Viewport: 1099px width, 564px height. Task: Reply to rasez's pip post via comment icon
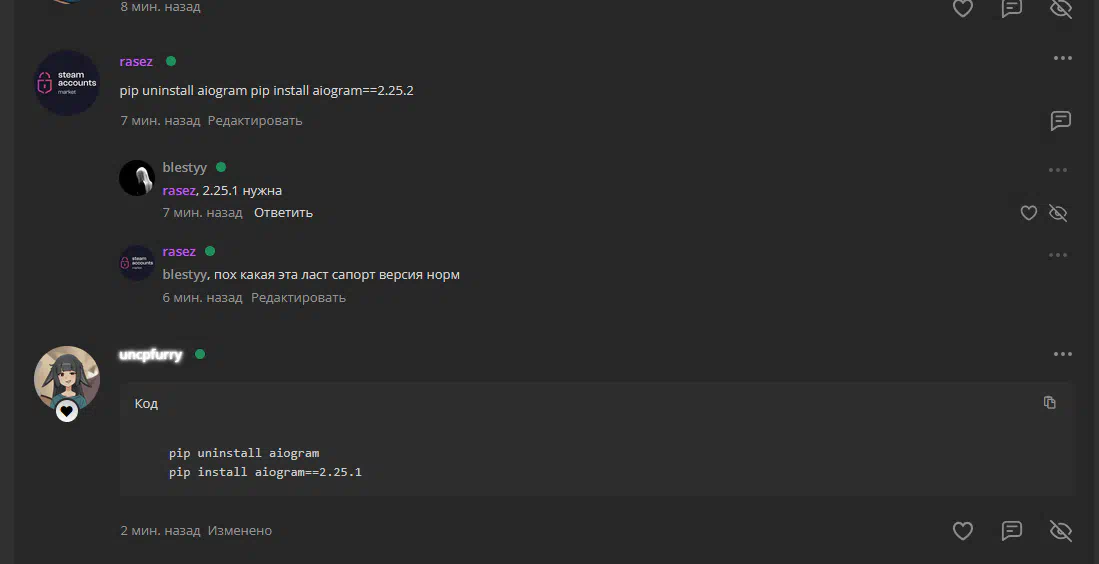pos(1060,121)
